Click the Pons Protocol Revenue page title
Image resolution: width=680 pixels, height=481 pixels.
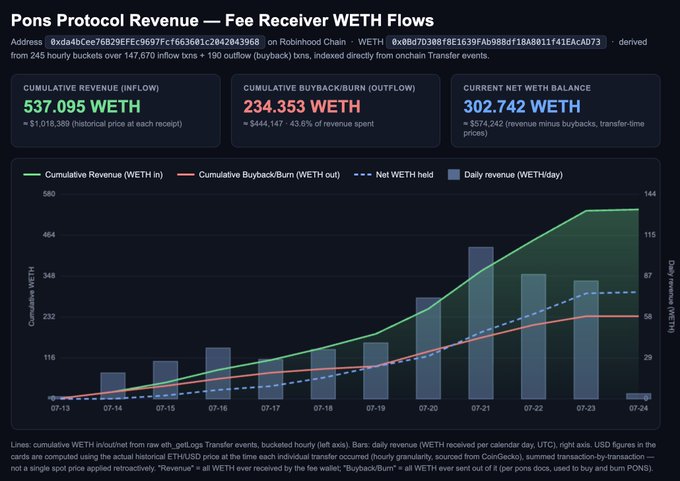pyautogui.click(x=222, y=20)
